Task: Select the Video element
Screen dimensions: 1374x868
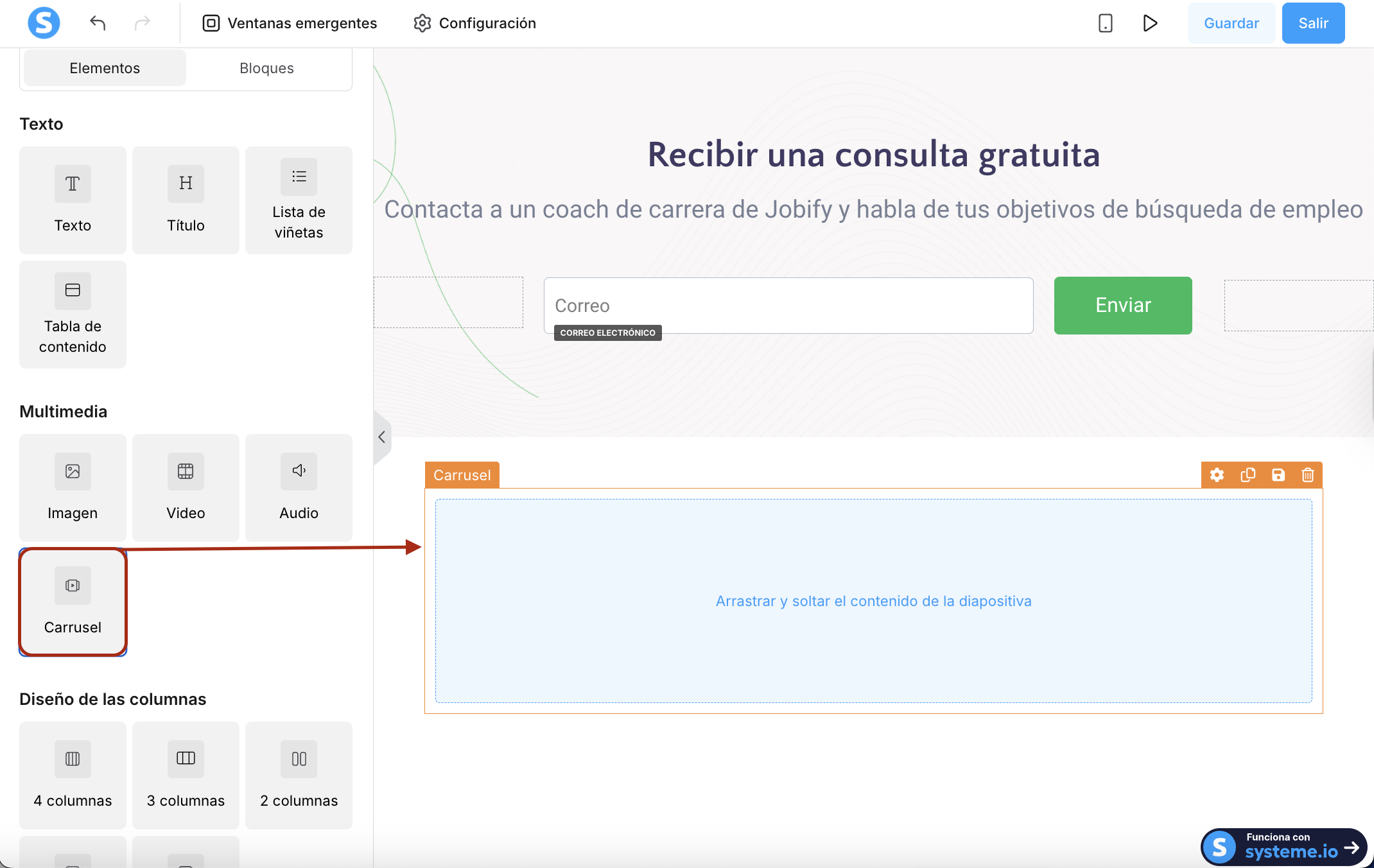Action: [186, 488]
